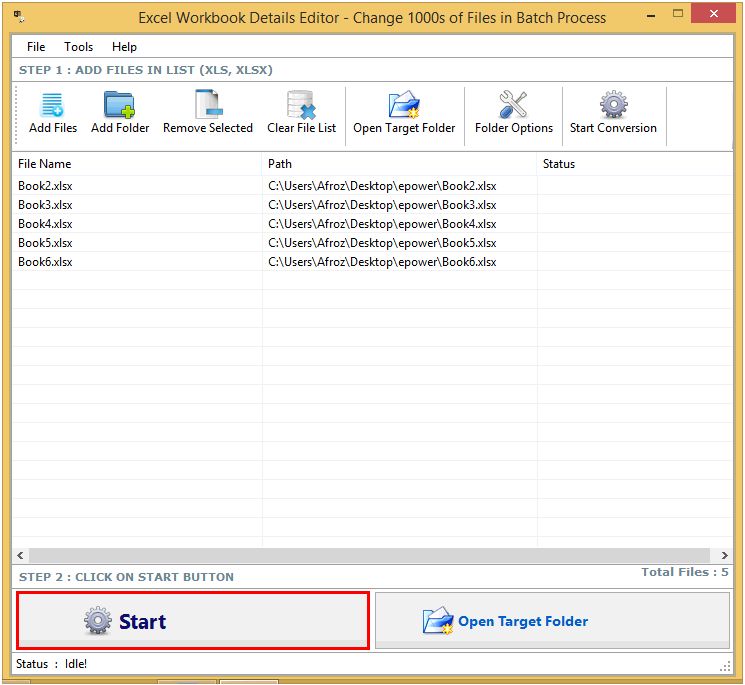Screen dimensions: 745x685
Task: Open Target Folder from the top toolbar
Action: click(404, 113)
